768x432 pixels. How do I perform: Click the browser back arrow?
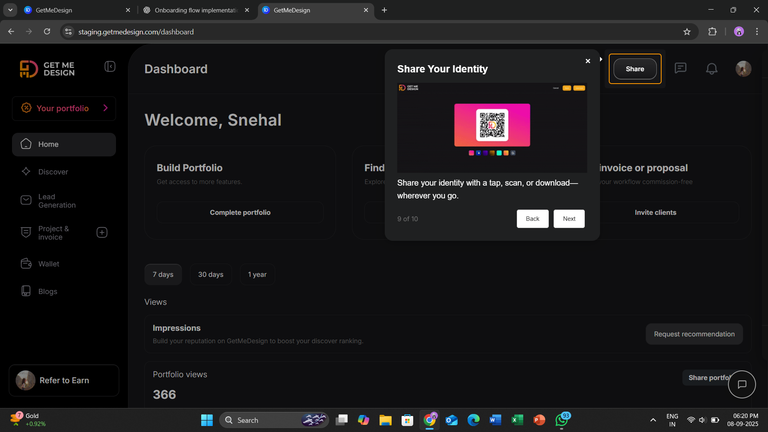(11, 31)
